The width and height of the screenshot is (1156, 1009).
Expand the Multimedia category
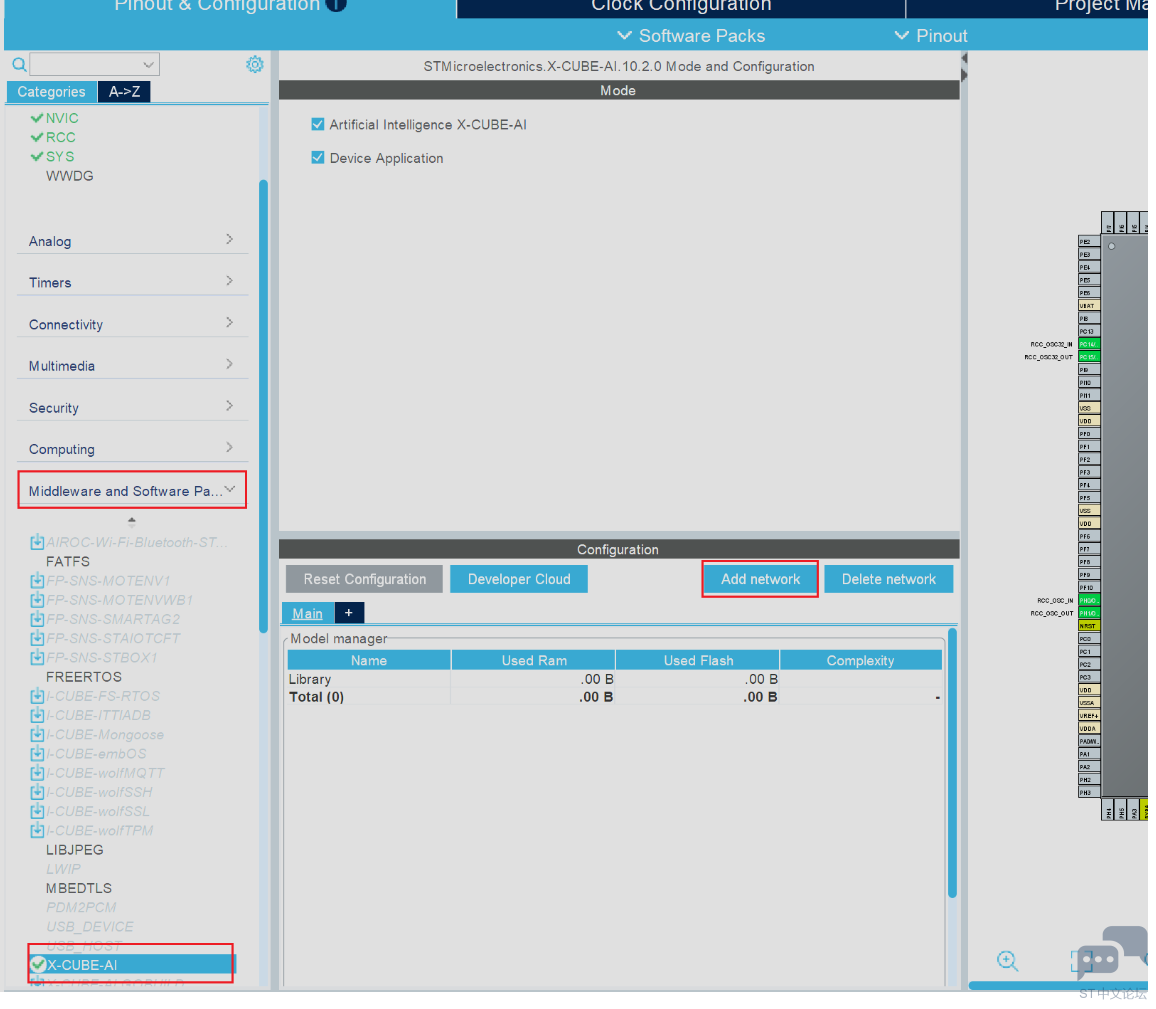pos(132,365)
